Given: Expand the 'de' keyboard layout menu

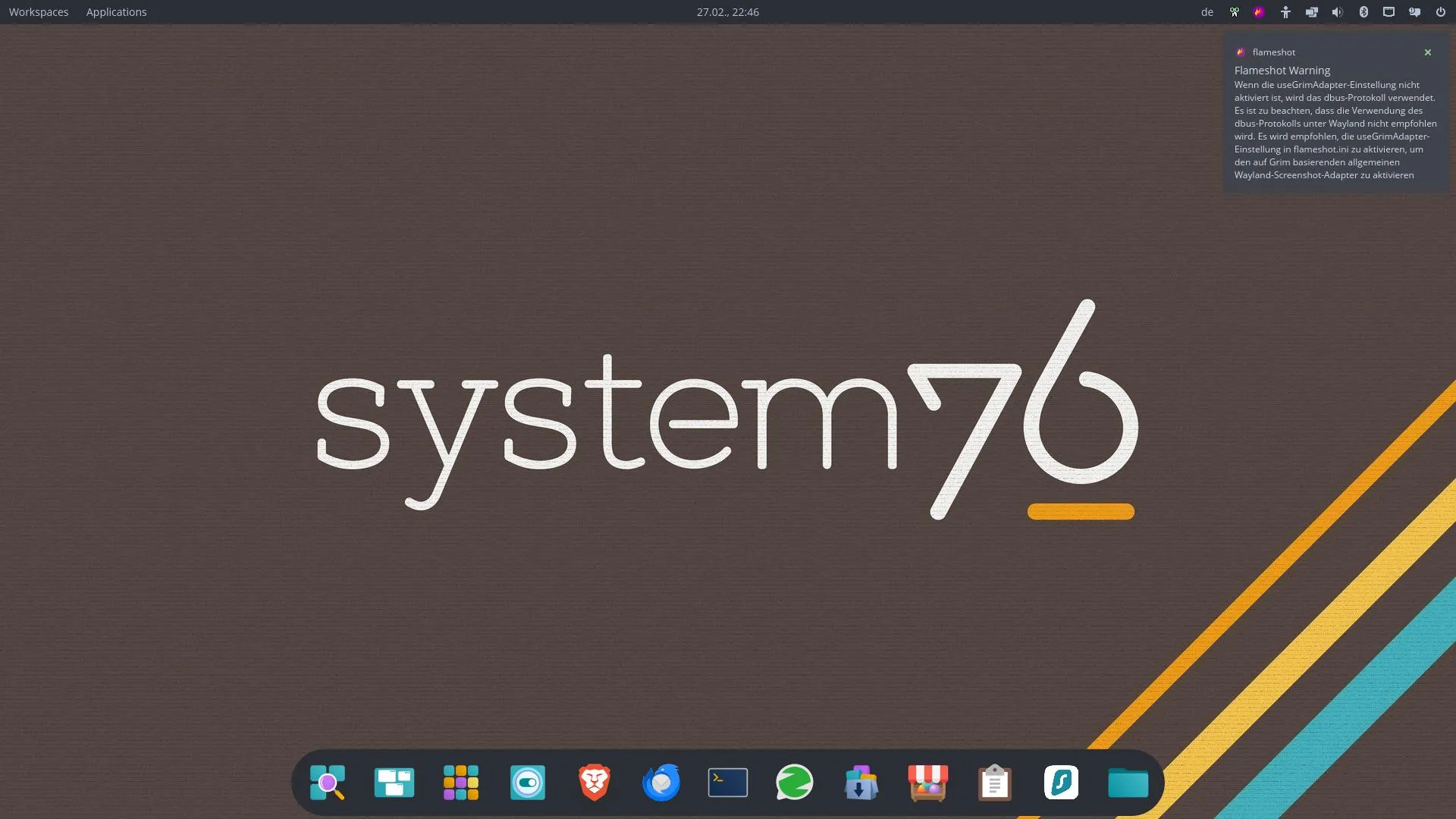Looking at the screenshot, I should click(x=1207, y=12).
